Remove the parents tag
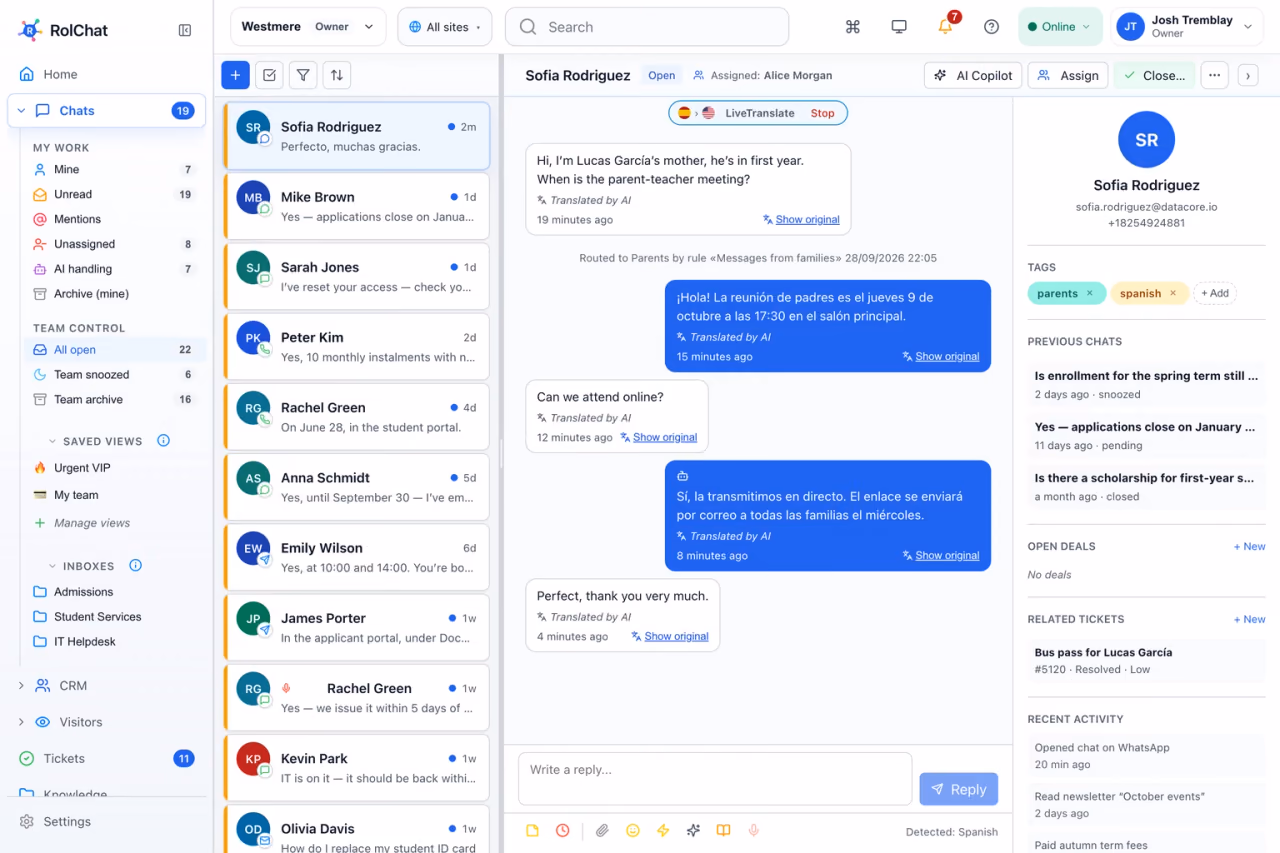 (1090, 293)
